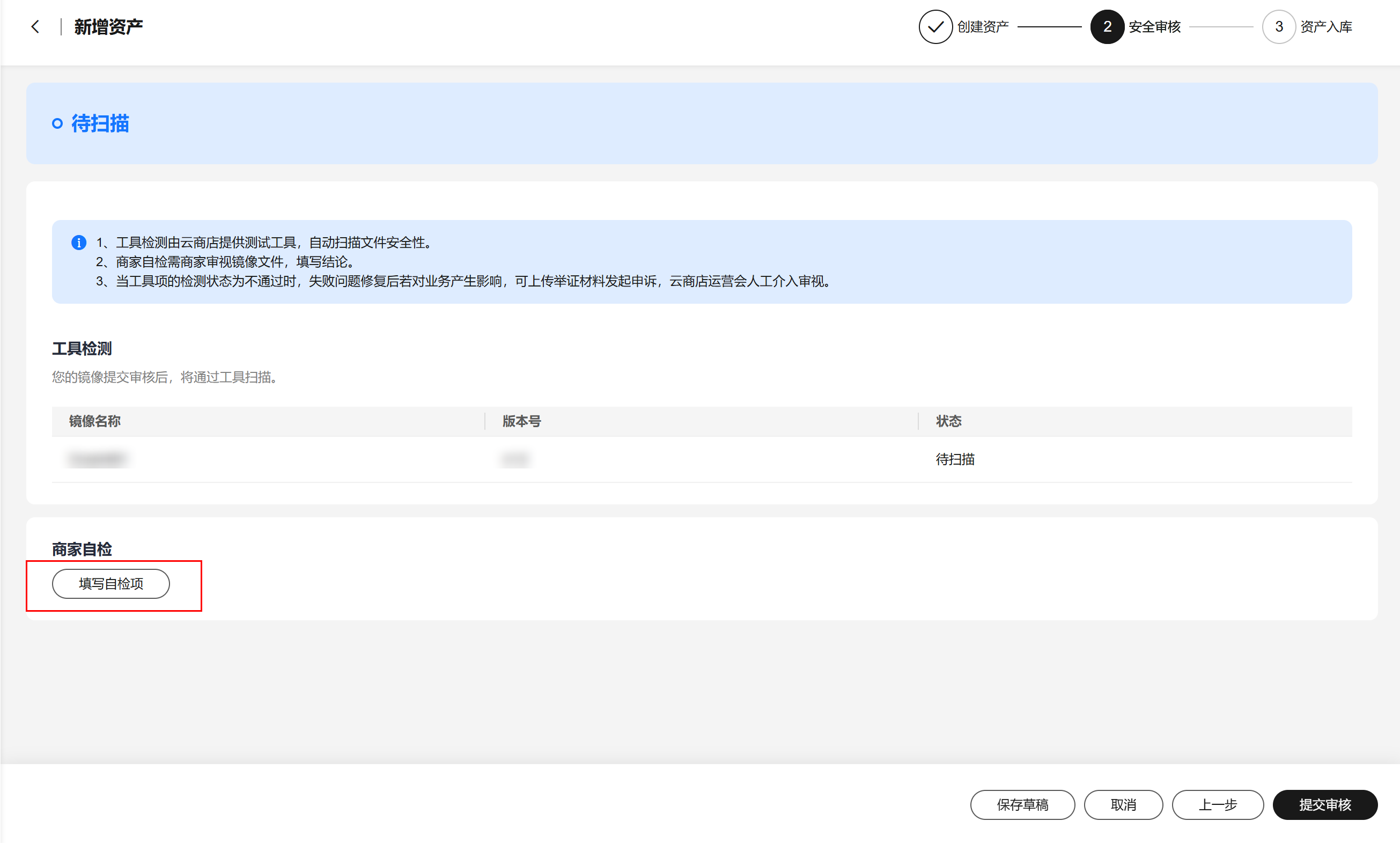Screen dimensions: 1400x843
Task: Select the 创建资产 step label
Action: (983, 27)
